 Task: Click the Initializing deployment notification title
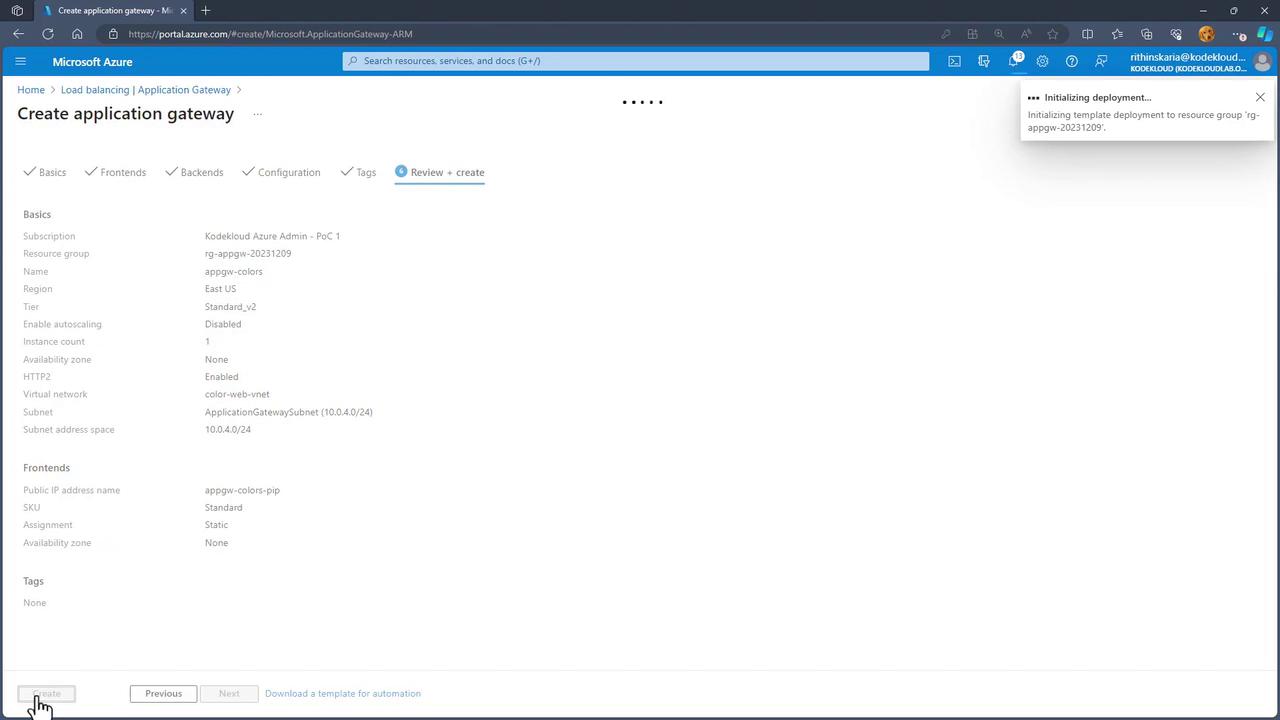pos(1098,97)
